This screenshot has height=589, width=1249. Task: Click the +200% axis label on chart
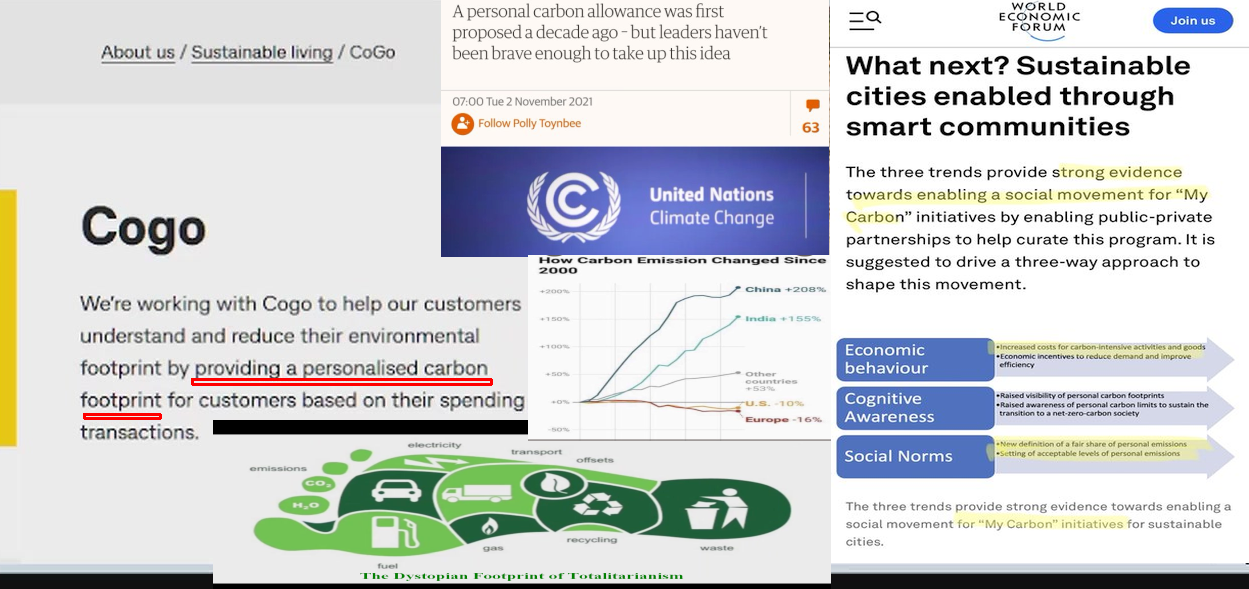(554, 292)
